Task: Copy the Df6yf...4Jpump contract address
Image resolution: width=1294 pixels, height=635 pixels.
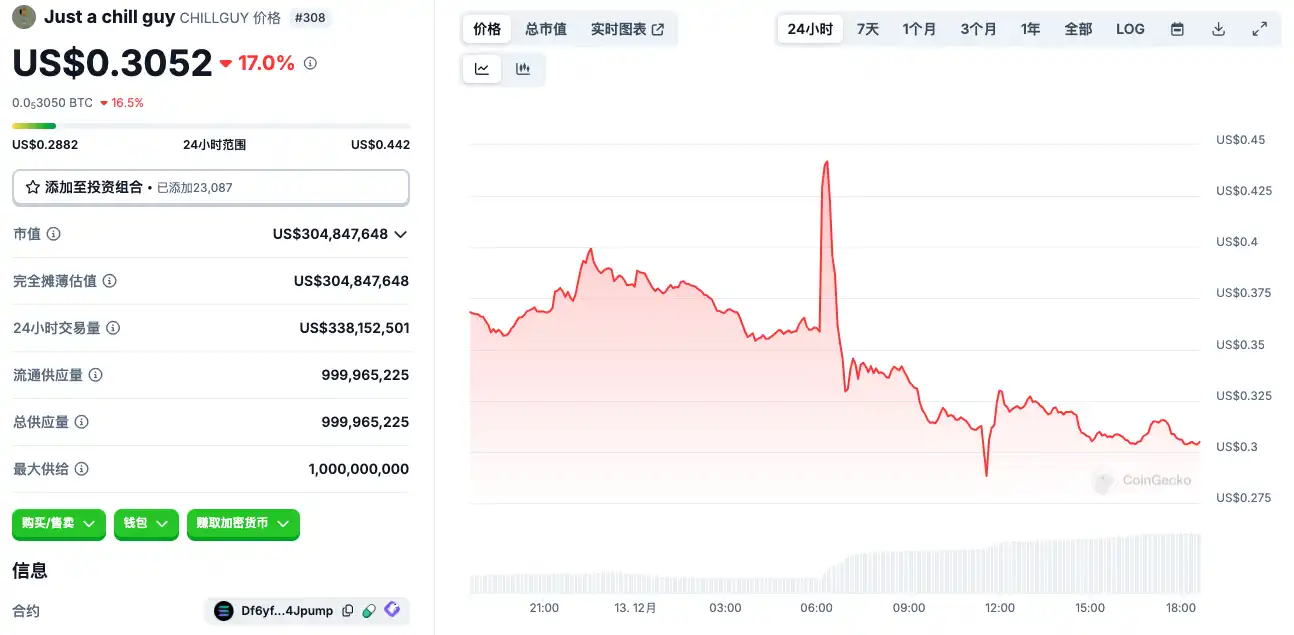Action: pyautogui.click(x=348, y=610)
